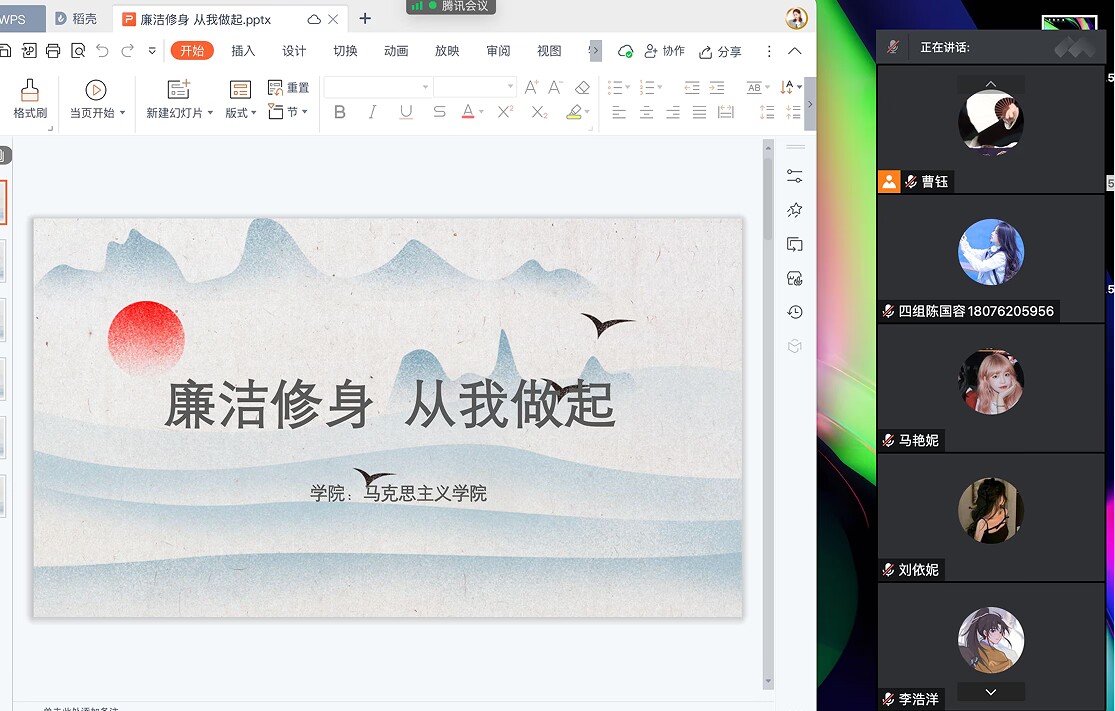Image resolution: width=1115 pixels, height=711 pixels.
Task: Collapse the participant list chevron below 李浩洋
Action: (990, 691)
